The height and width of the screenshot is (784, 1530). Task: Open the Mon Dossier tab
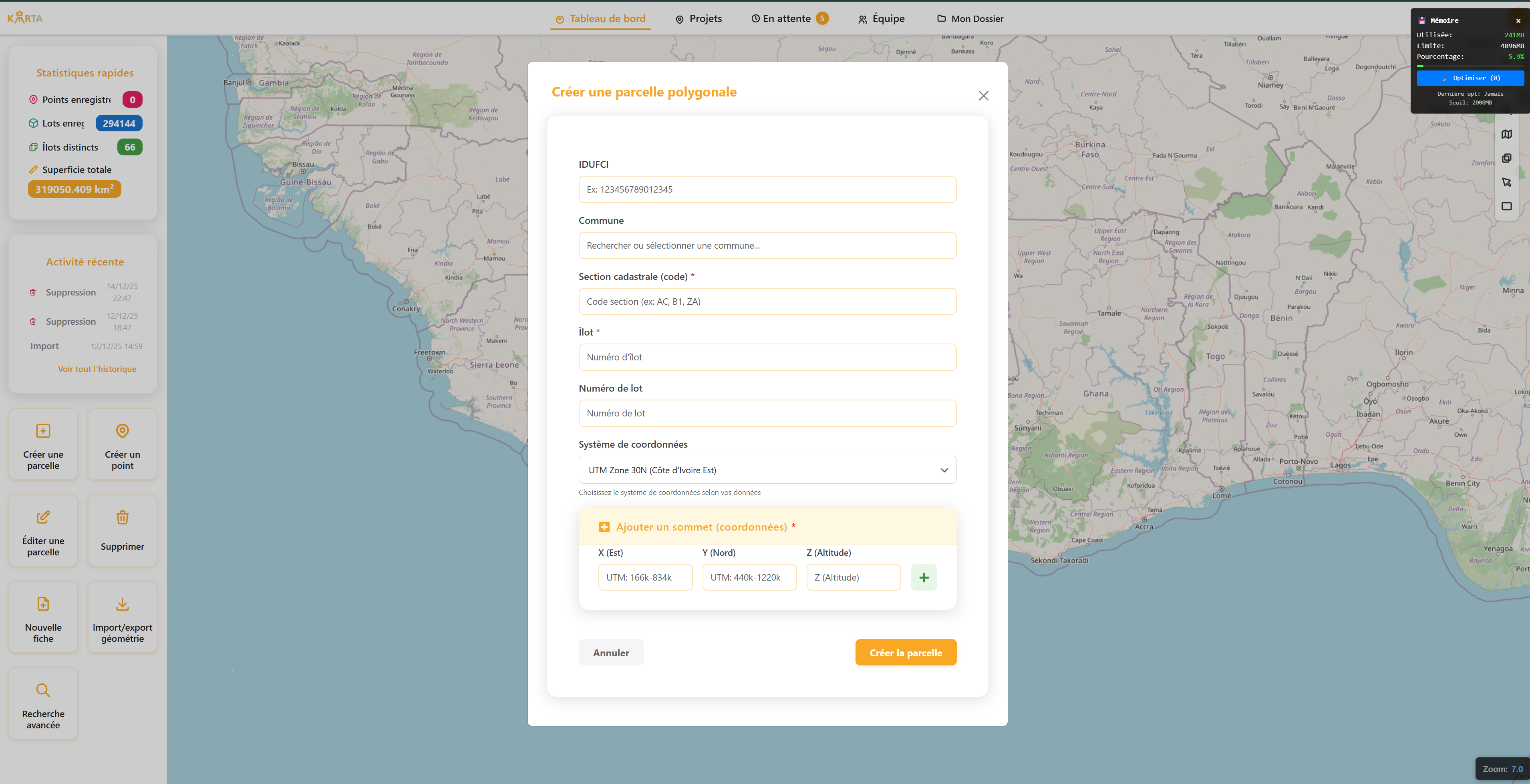coord(970,18)
